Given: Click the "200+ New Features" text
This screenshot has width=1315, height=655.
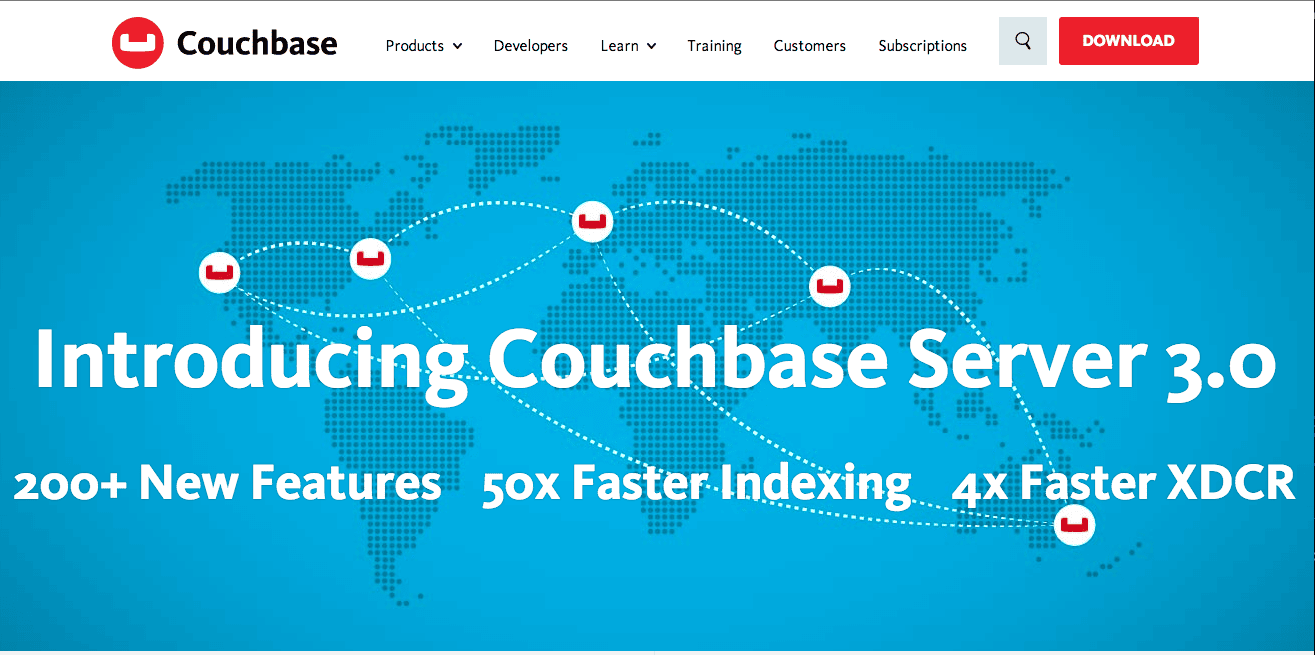Looking at the screenshot, I should pos(227,482).
